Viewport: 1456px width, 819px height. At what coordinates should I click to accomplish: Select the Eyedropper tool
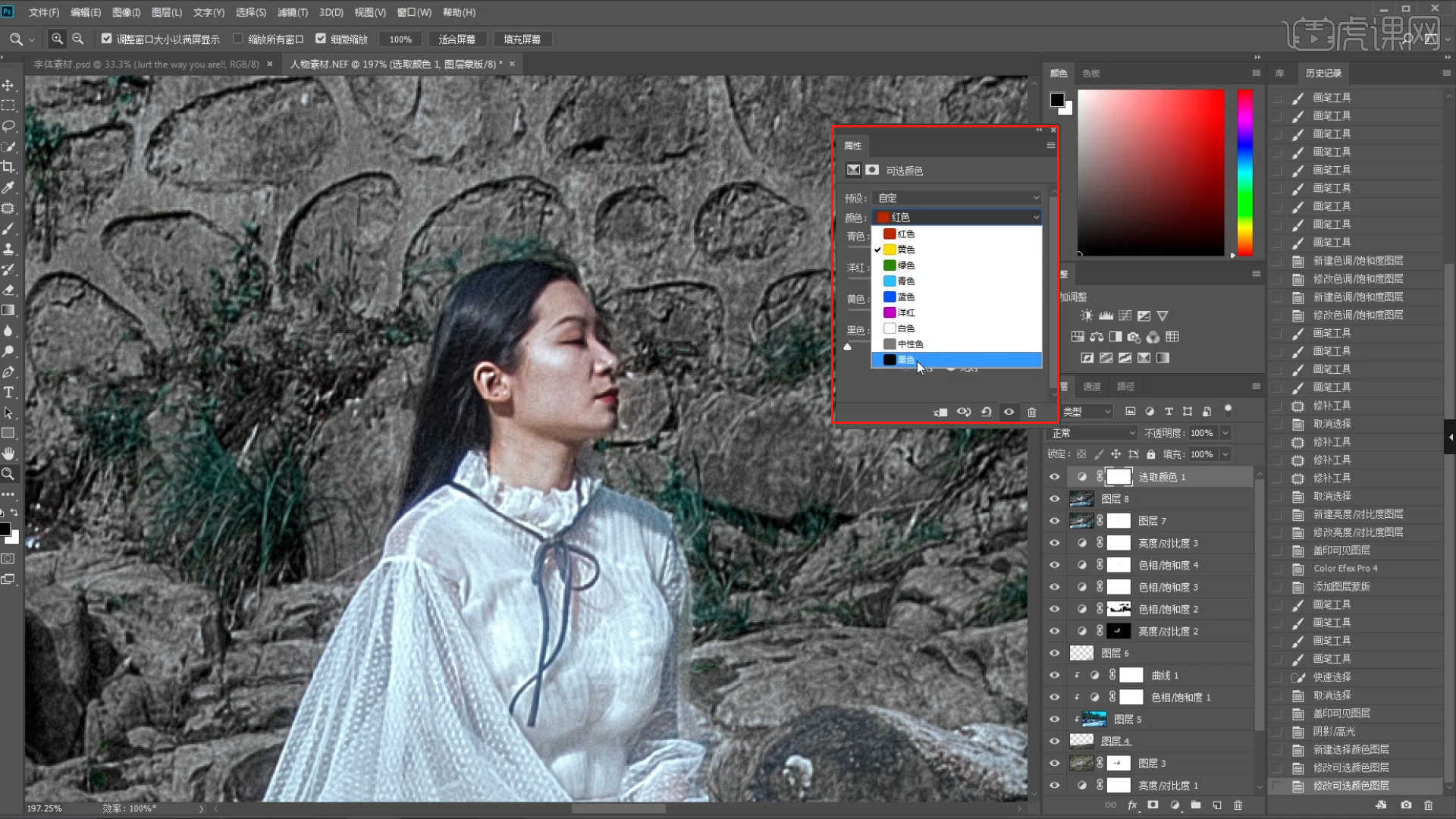coord(8,187)
